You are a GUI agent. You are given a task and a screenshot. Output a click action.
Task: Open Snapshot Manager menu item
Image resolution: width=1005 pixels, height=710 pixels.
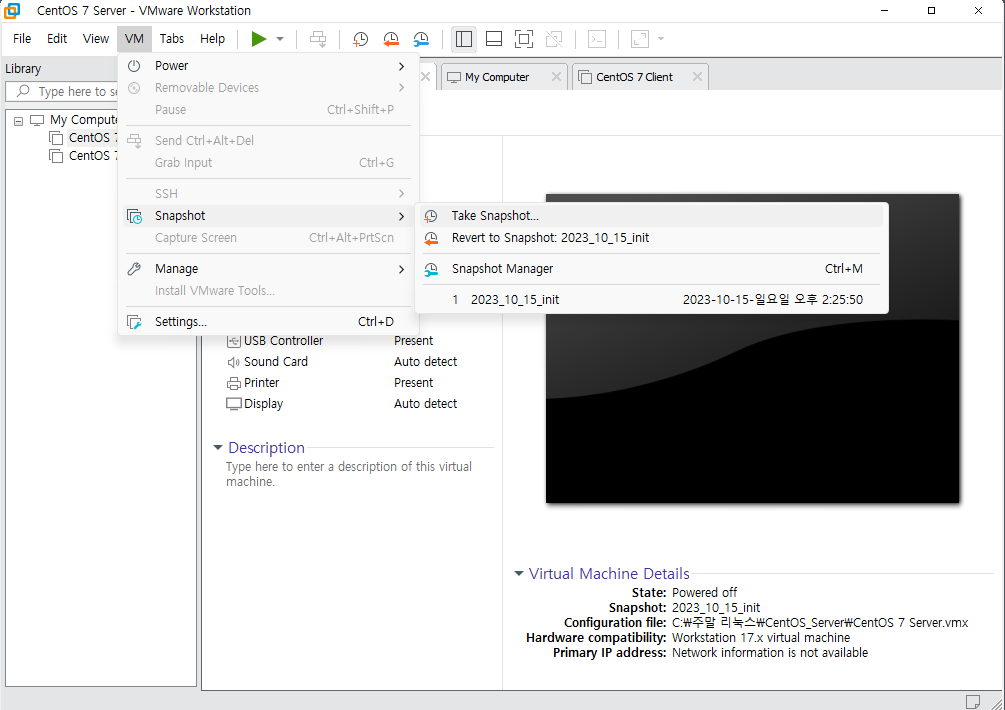pyautogui.click(x=651, y=269)
